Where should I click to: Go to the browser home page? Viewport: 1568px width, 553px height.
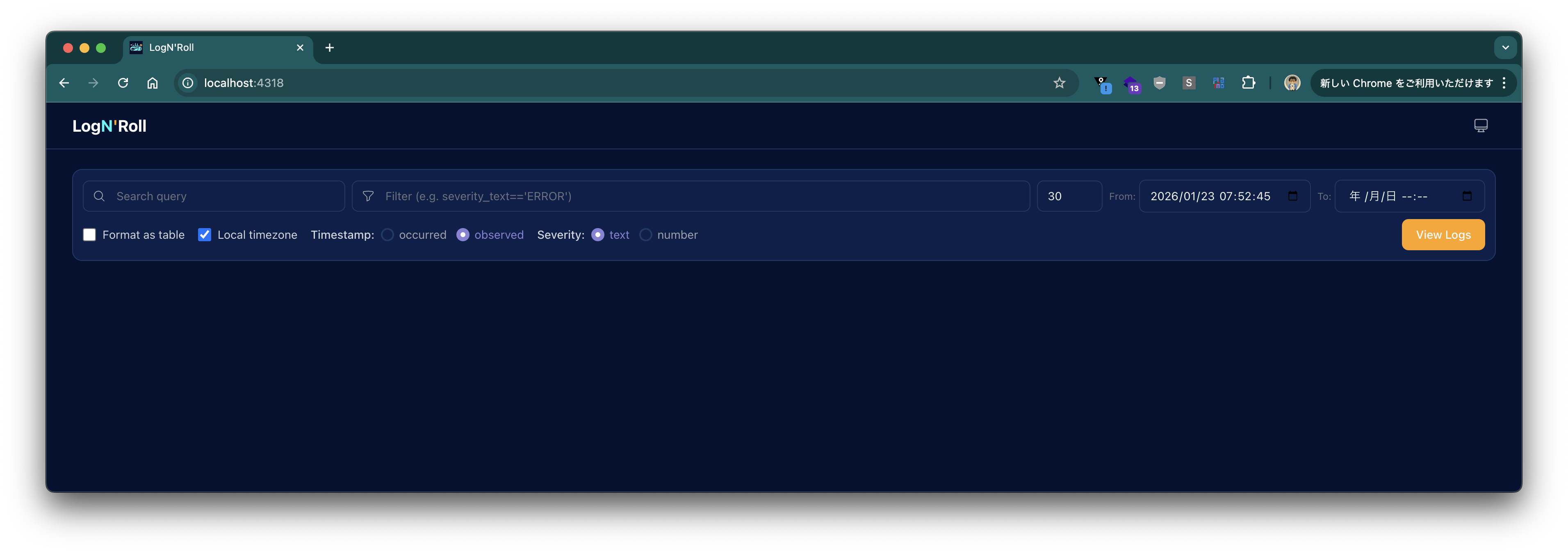pyautogui.click(x=152, y=83)
